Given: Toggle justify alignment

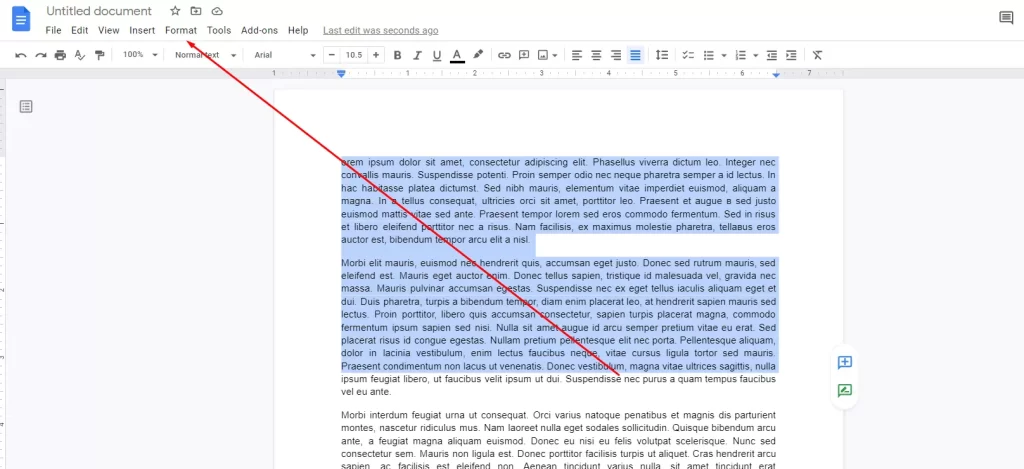Looking at the screenshot, I should coord(635,56).
